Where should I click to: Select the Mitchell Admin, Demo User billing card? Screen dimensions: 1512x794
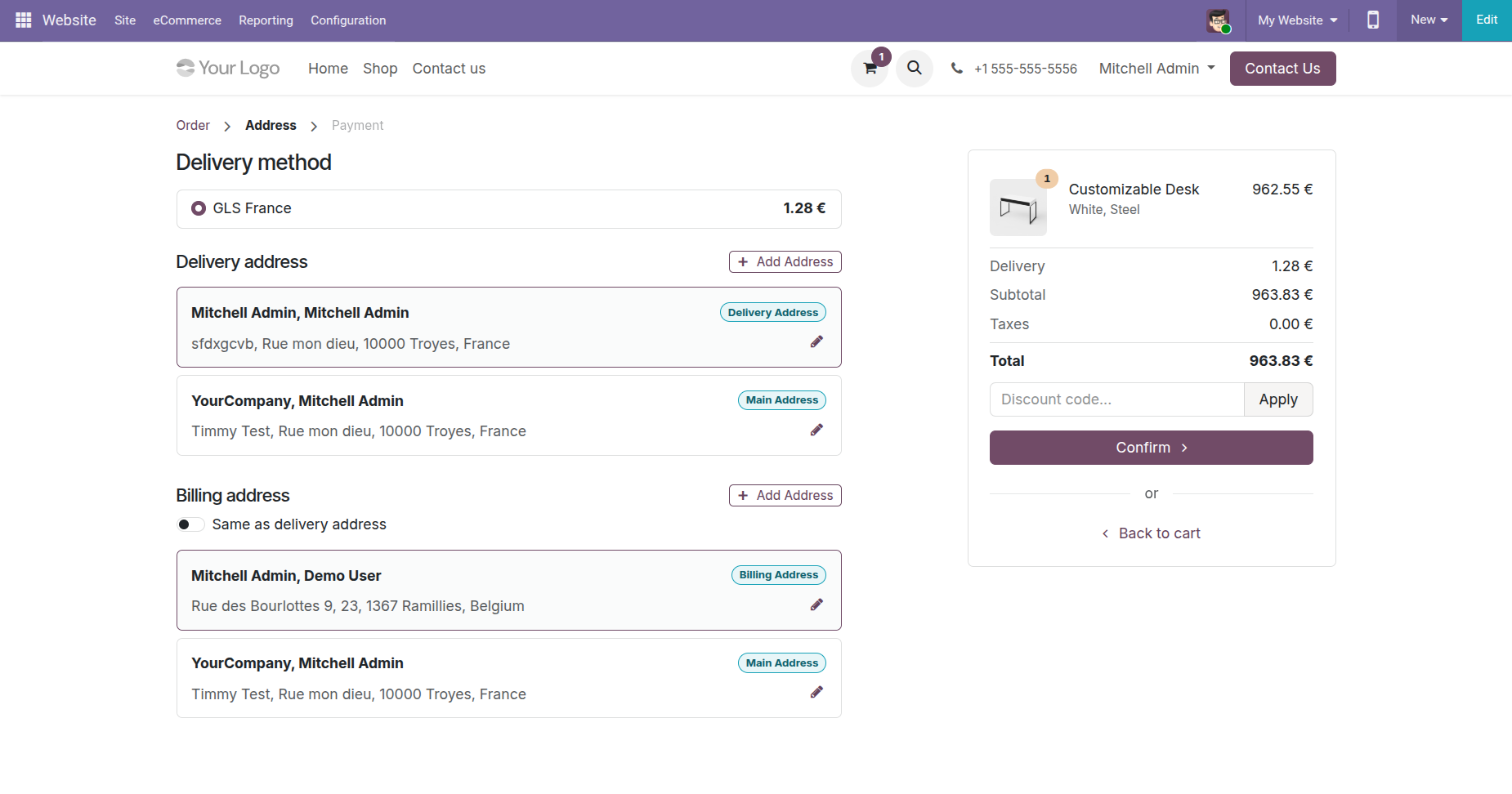[x=509, y=590]
